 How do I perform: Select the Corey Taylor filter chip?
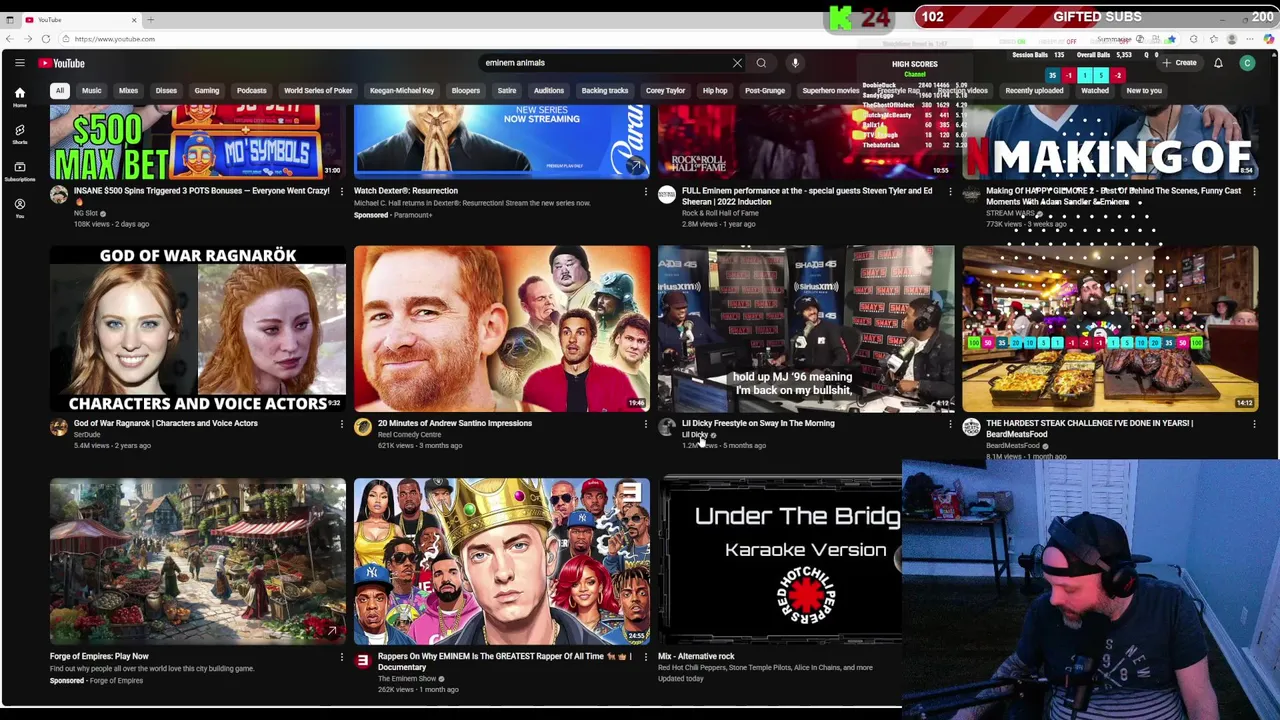(665, 91)
